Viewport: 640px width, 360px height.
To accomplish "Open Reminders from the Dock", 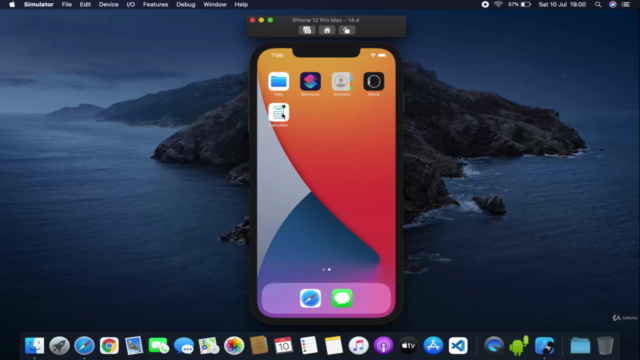I will [x=309, y=346].
